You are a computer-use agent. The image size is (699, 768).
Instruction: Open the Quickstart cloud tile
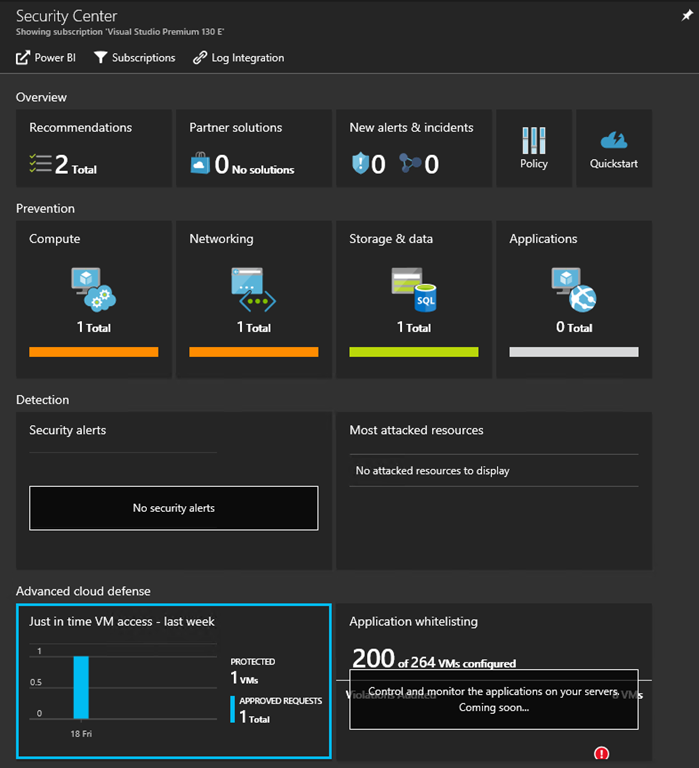(x=614, y=148)
